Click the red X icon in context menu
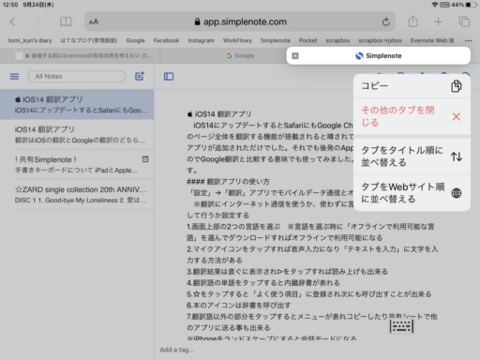The image size is (480, 360). [x=456, y=117]
